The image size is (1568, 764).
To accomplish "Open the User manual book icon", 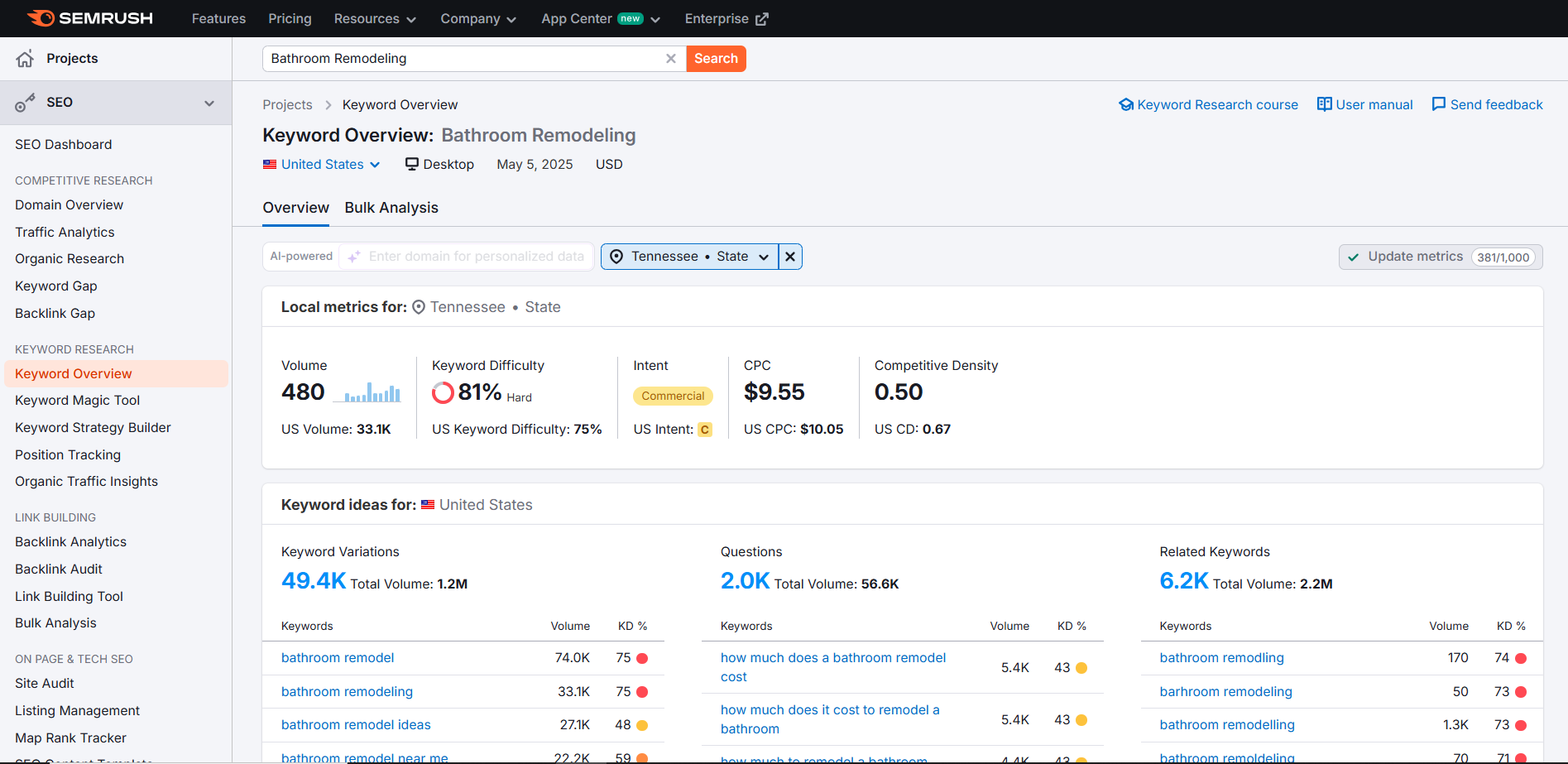I will [1324, 104].
